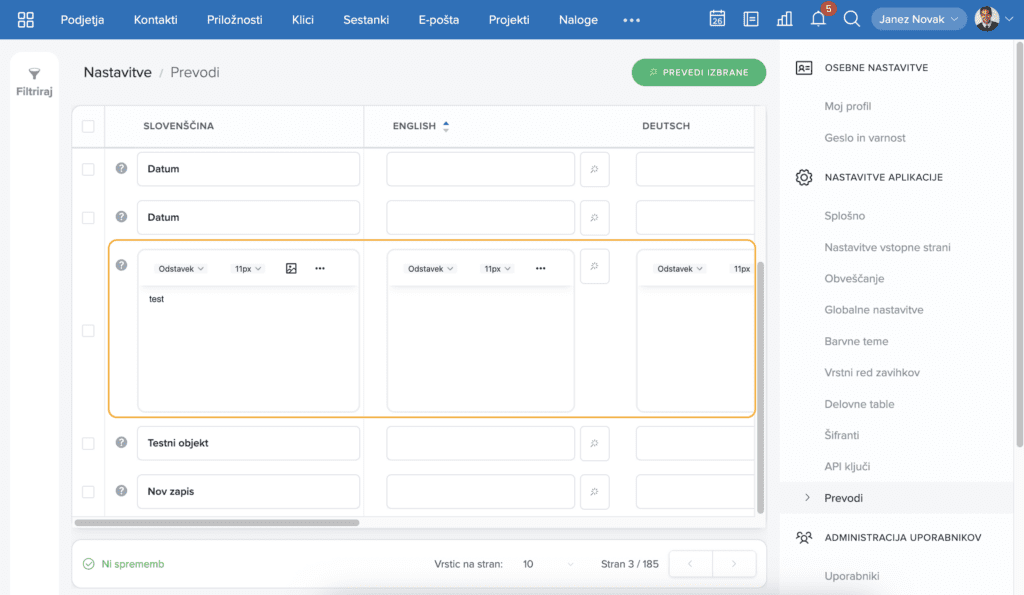Image resolution: width=1024 pixels, height=595 pixels.
Task: Click the translate icon beside the Nov zapis row
Action: 594,492
